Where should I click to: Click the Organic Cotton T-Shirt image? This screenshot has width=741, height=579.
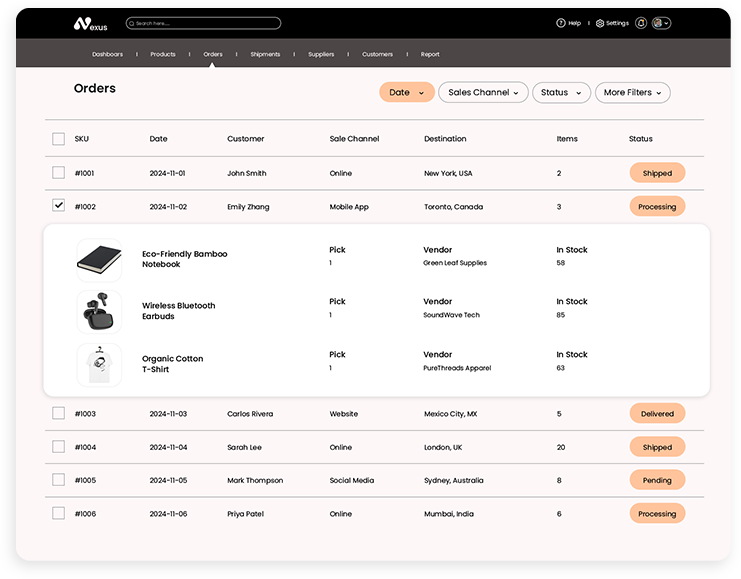(99, 364)
